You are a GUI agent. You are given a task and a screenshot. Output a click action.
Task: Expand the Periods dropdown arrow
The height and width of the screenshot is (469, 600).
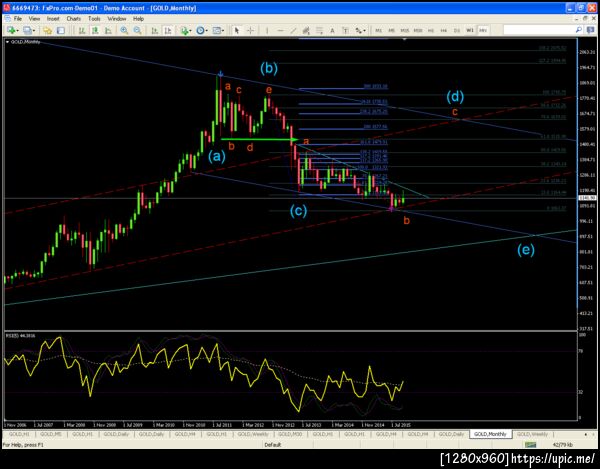click(x=206, y=31)
